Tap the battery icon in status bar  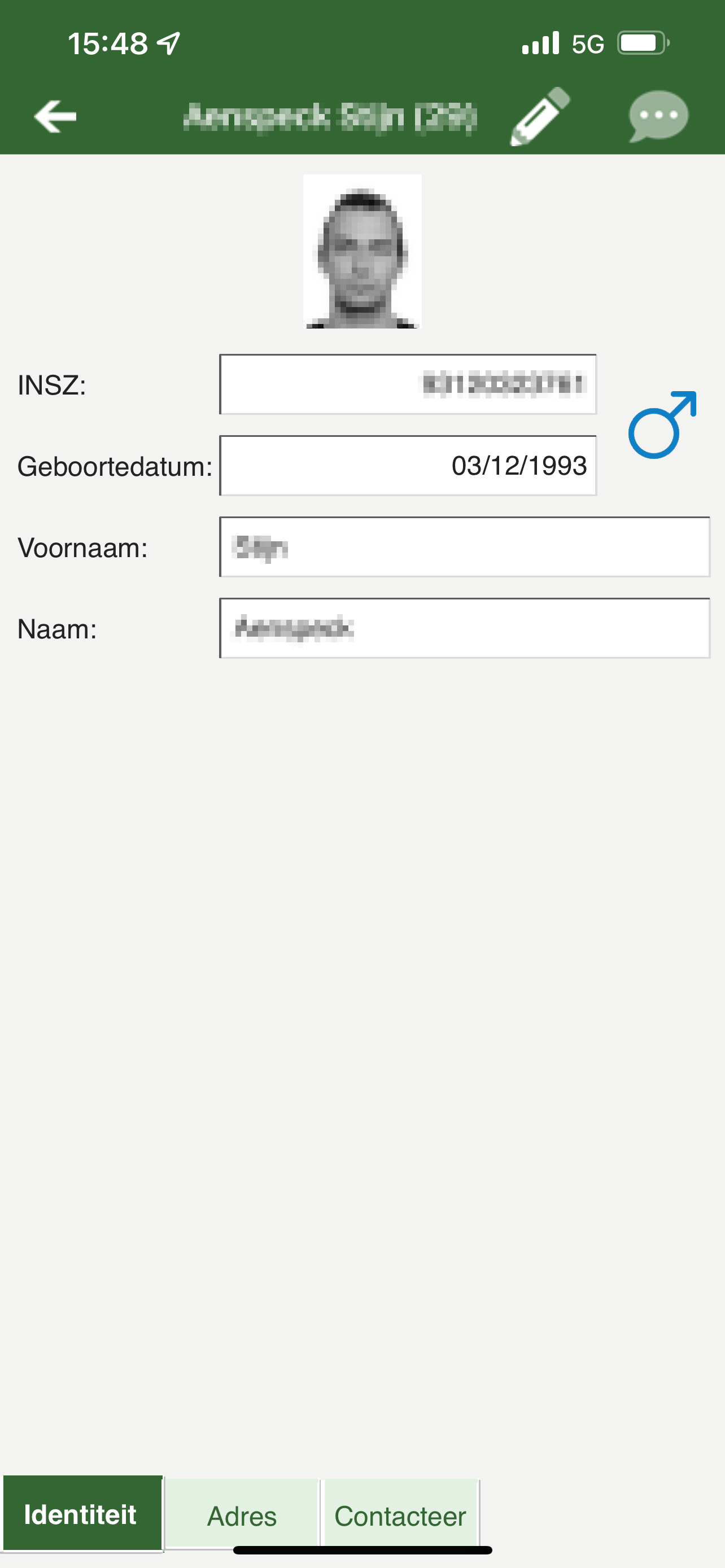pyautogui.click(x=643, y=43)
